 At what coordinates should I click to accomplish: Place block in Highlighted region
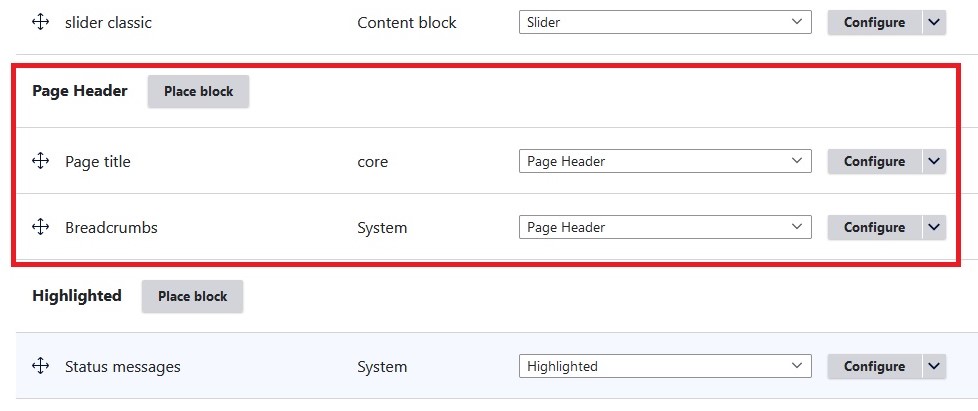pos(192,296)
